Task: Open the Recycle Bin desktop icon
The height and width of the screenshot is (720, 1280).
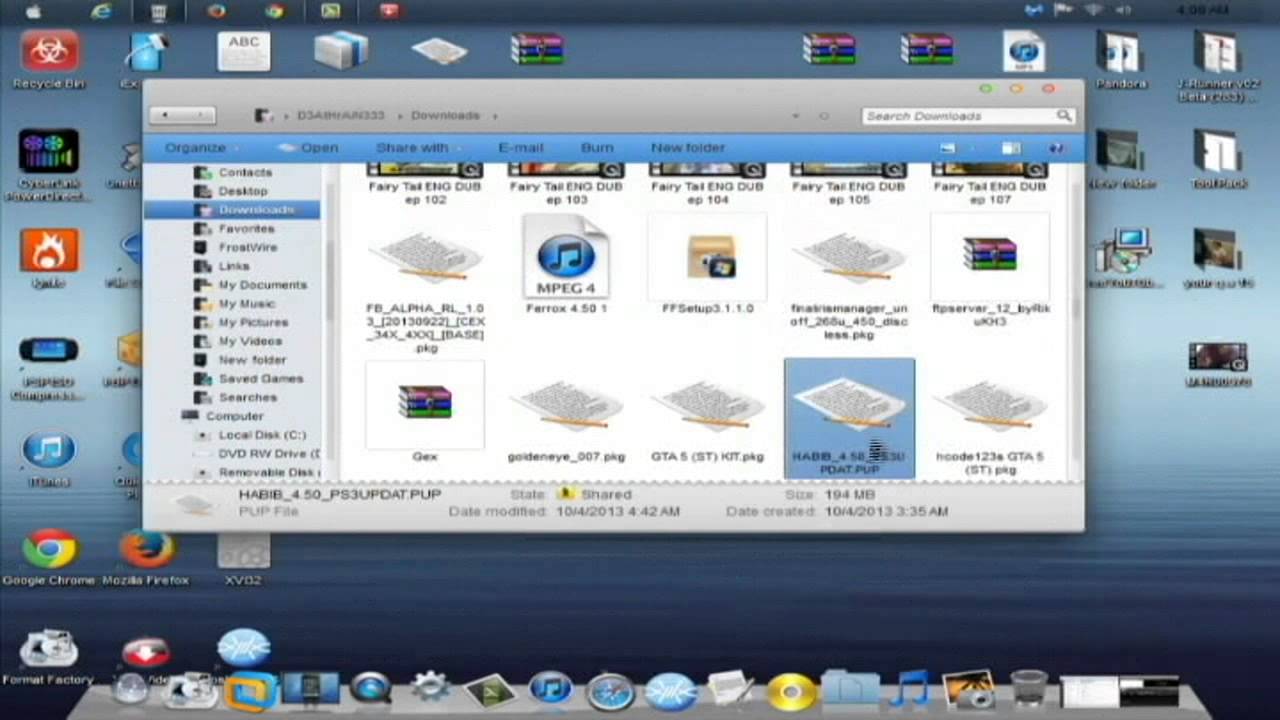Action: tap(48, 60)
